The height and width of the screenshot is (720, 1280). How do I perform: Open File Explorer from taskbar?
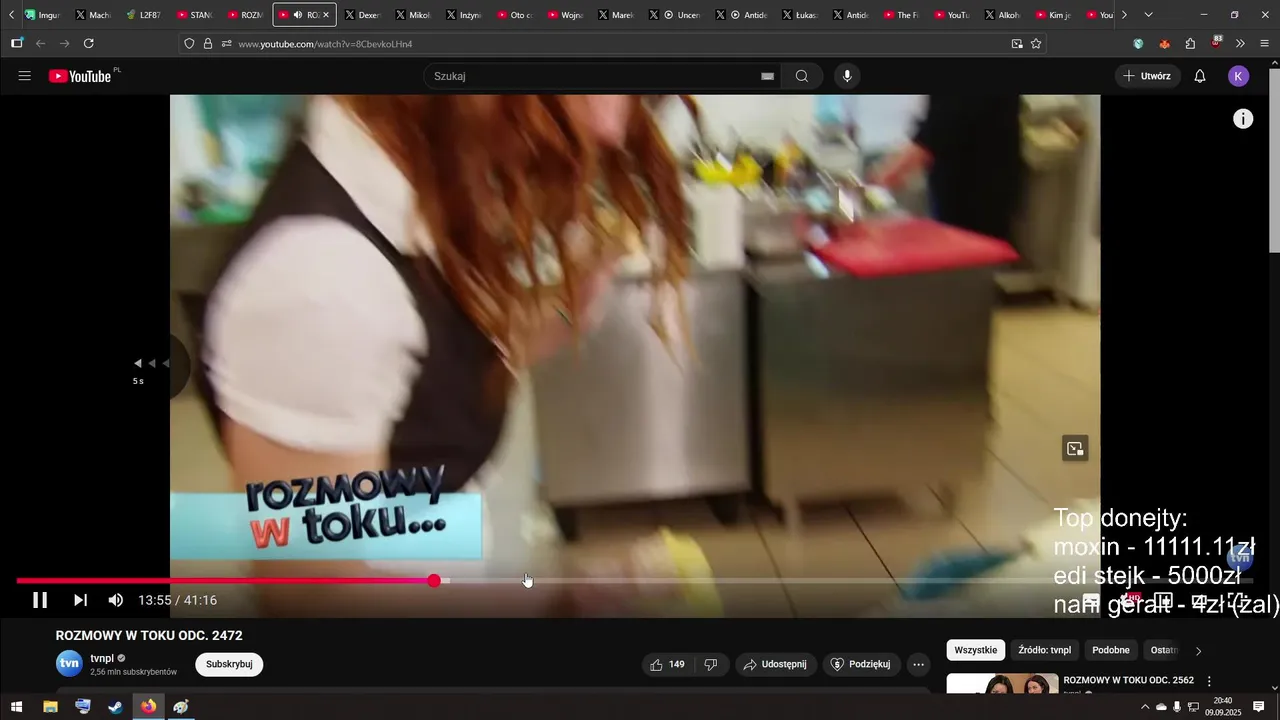pyautogui.click(x=50, y=706)
